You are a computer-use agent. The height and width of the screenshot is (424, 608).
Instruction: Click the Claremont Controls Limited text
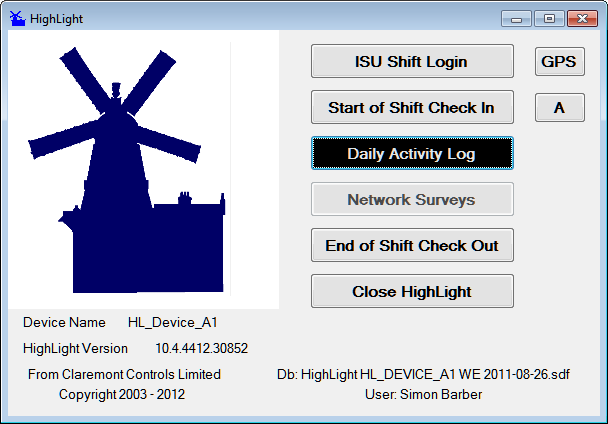point(125,375)
